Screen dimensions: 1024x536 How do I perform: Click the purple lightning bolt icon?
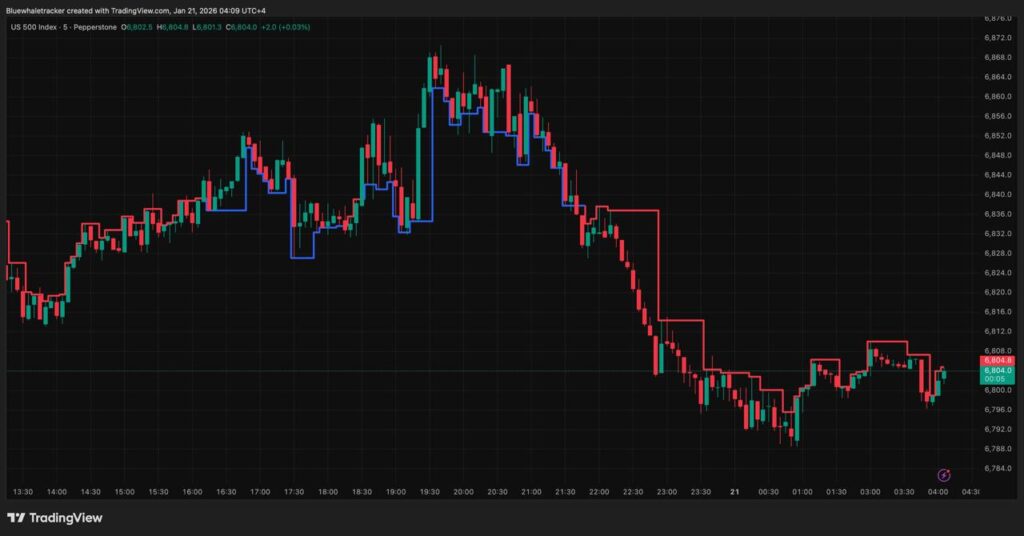coord(943,474)
